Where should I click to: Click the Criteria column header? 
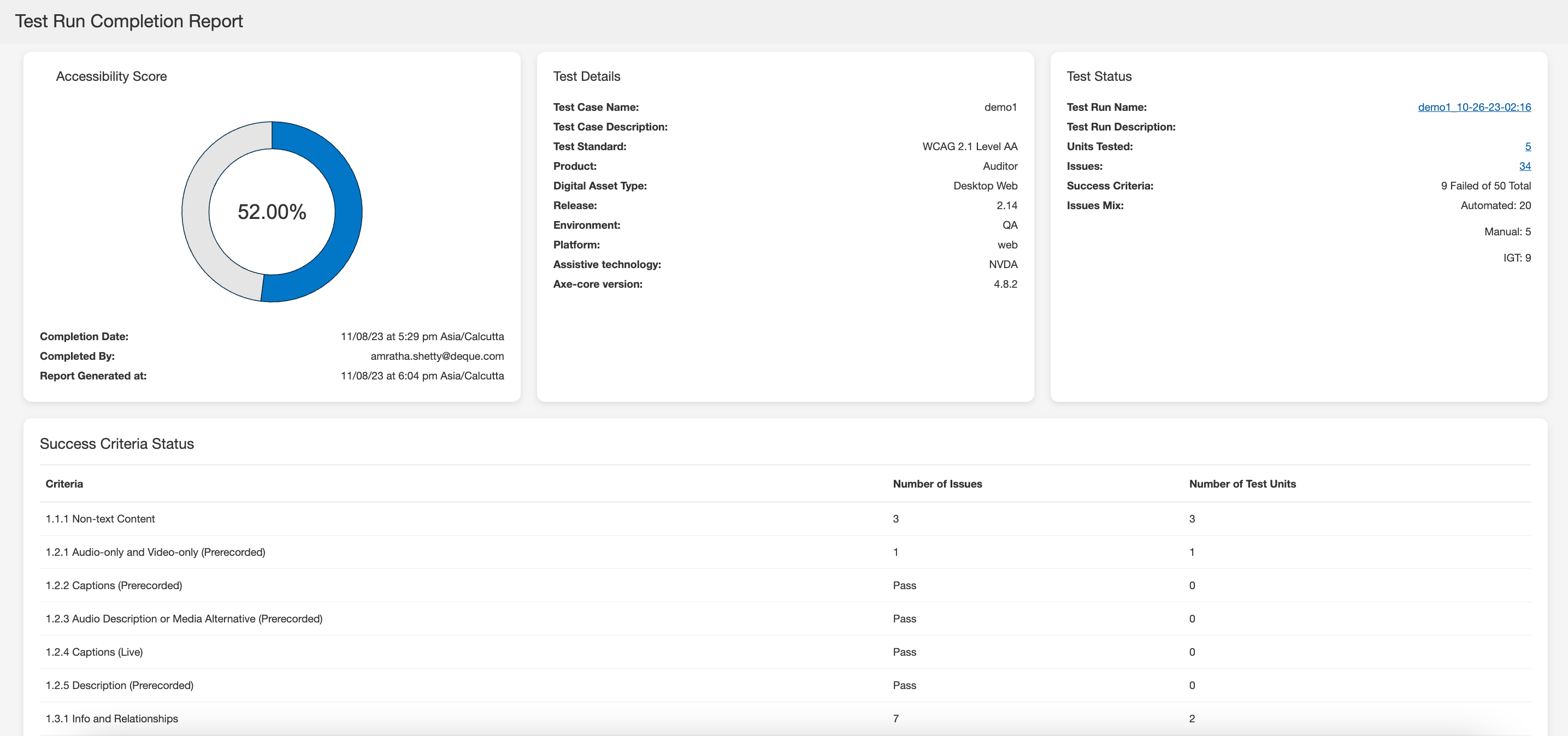[64, 484]
